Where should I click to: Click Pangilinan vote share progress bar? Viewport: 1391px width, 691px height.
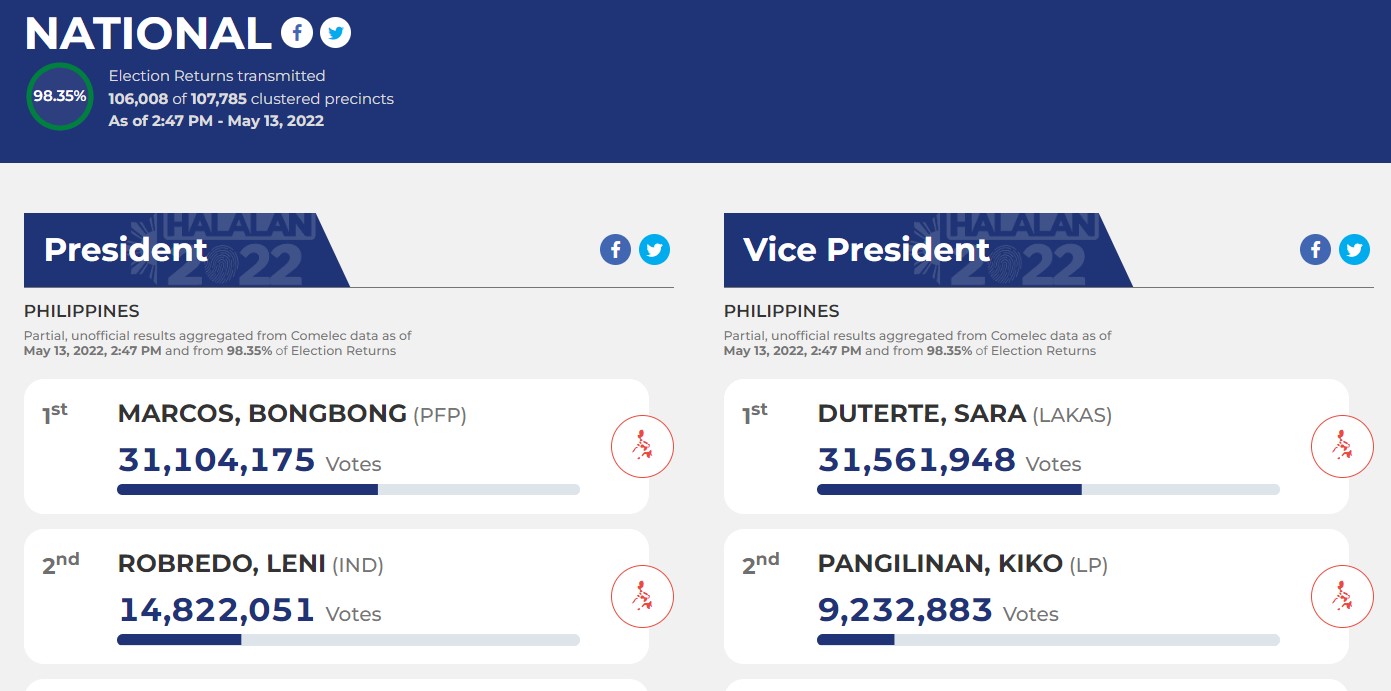pyautogui.click(x=1048, y=640)
